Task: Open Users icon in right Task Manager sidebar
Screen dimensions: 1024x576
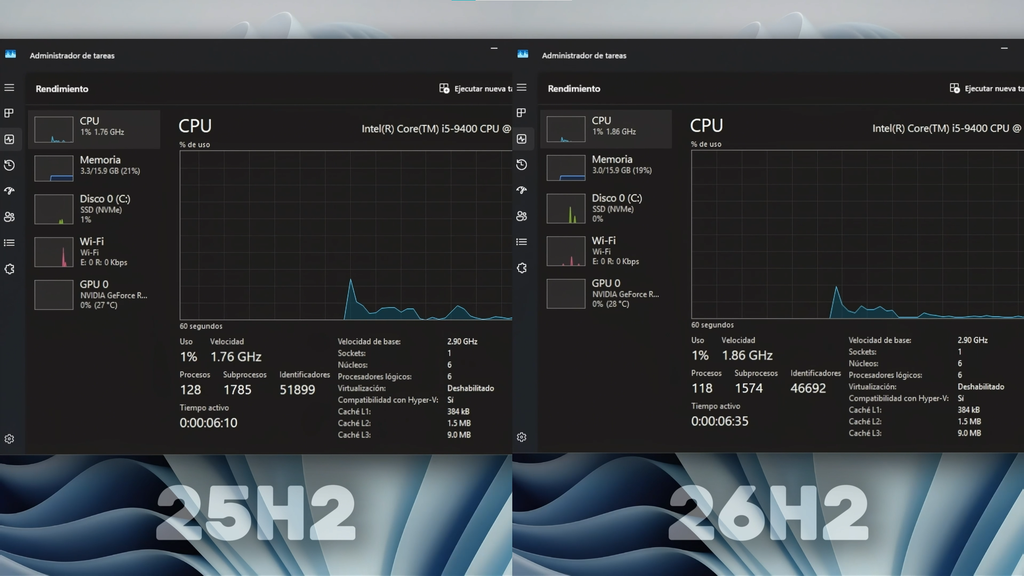Action: [521, 216]
